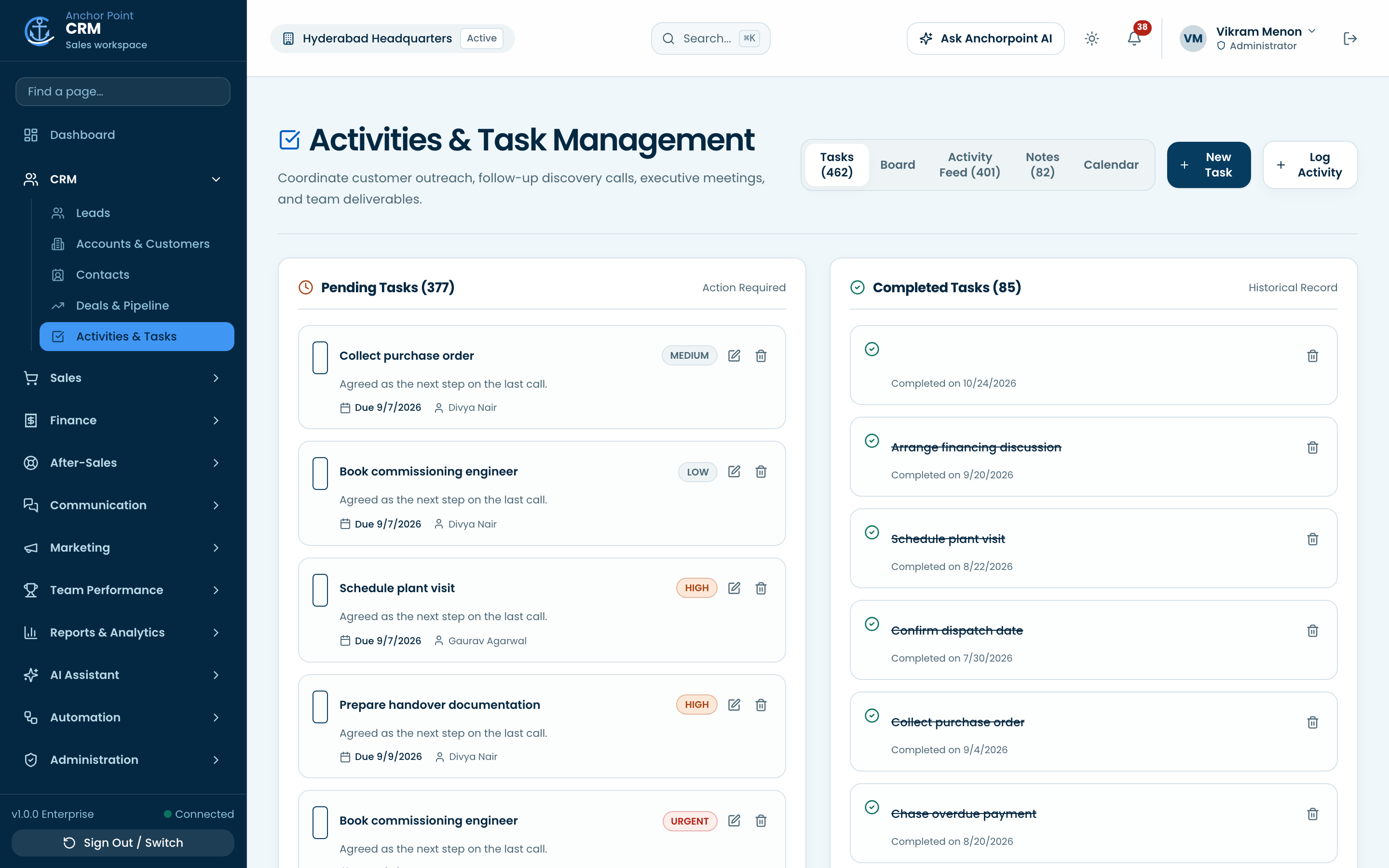Collapse the CRM sidebar section

click(123, 179)
